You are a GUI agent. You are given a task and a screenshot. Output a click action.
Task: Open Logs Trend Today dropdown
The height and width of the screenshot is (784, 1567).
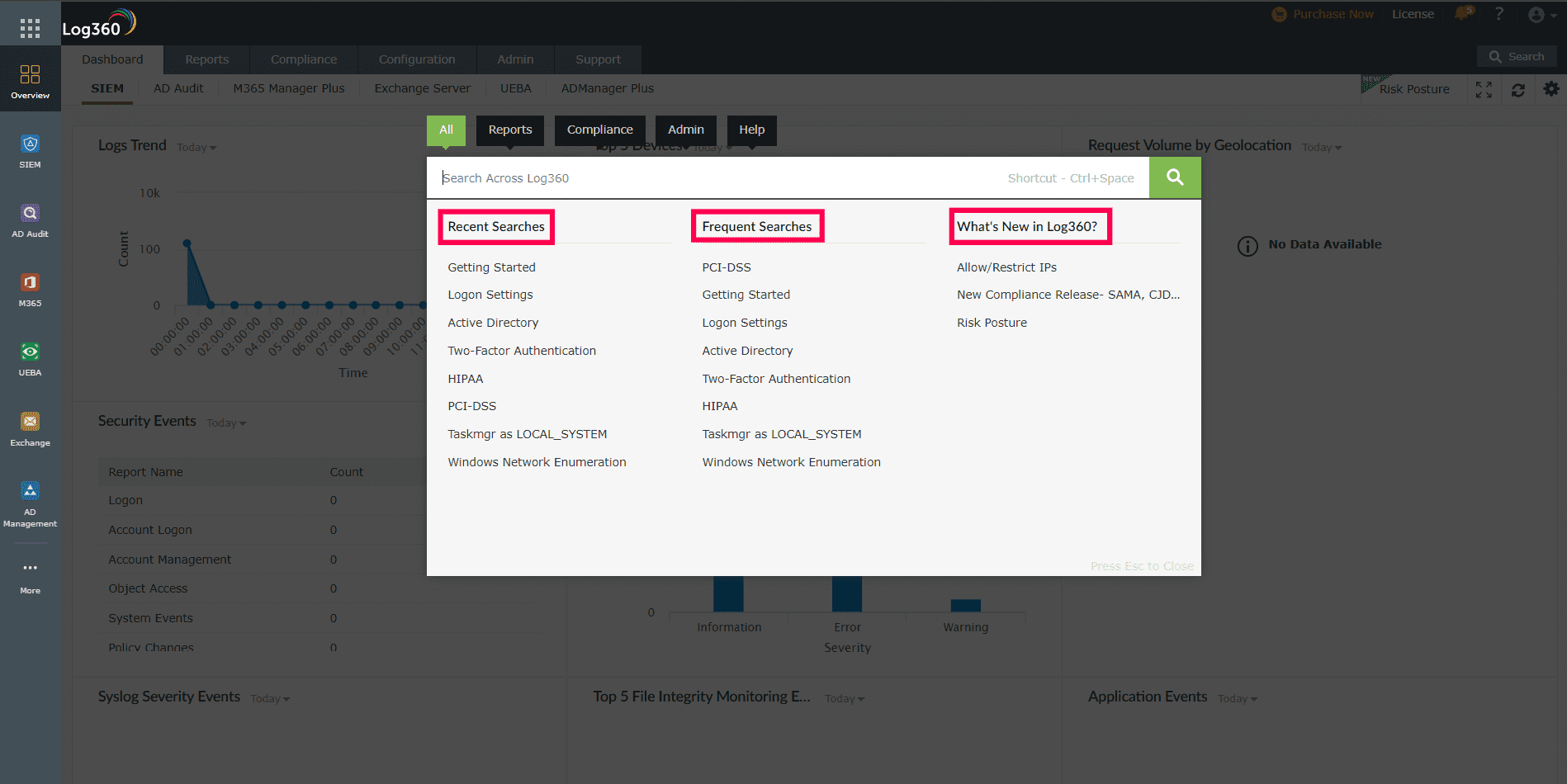pos(196,148)
